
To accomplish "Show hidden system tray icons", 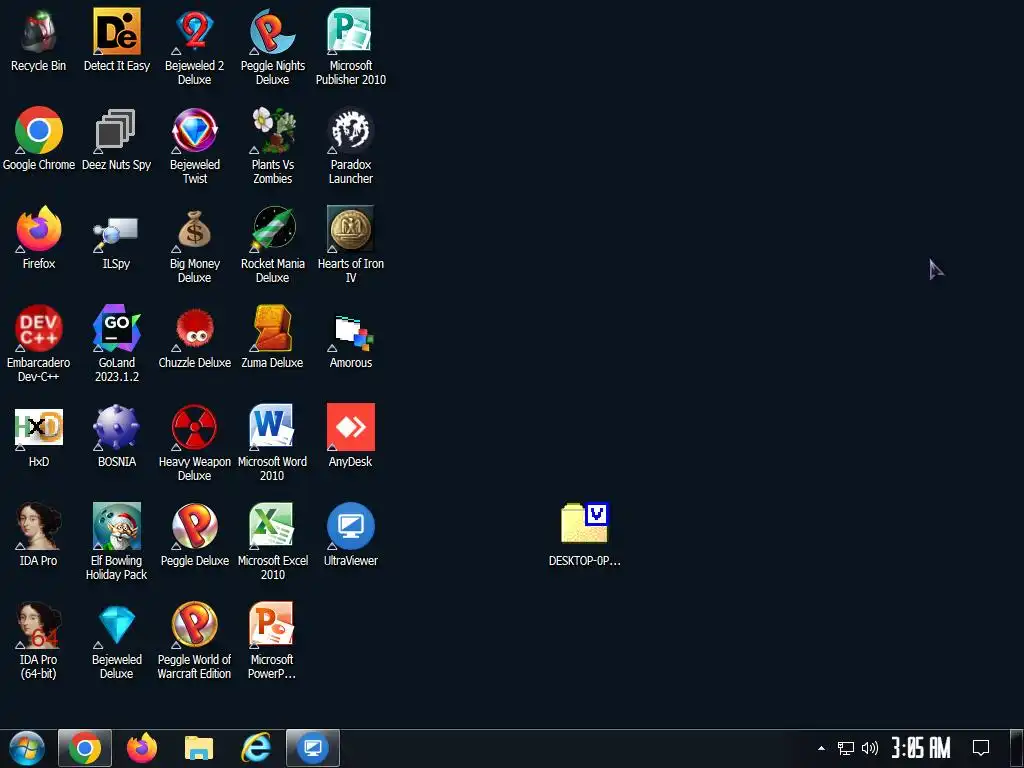I will [x=822, y=748].
